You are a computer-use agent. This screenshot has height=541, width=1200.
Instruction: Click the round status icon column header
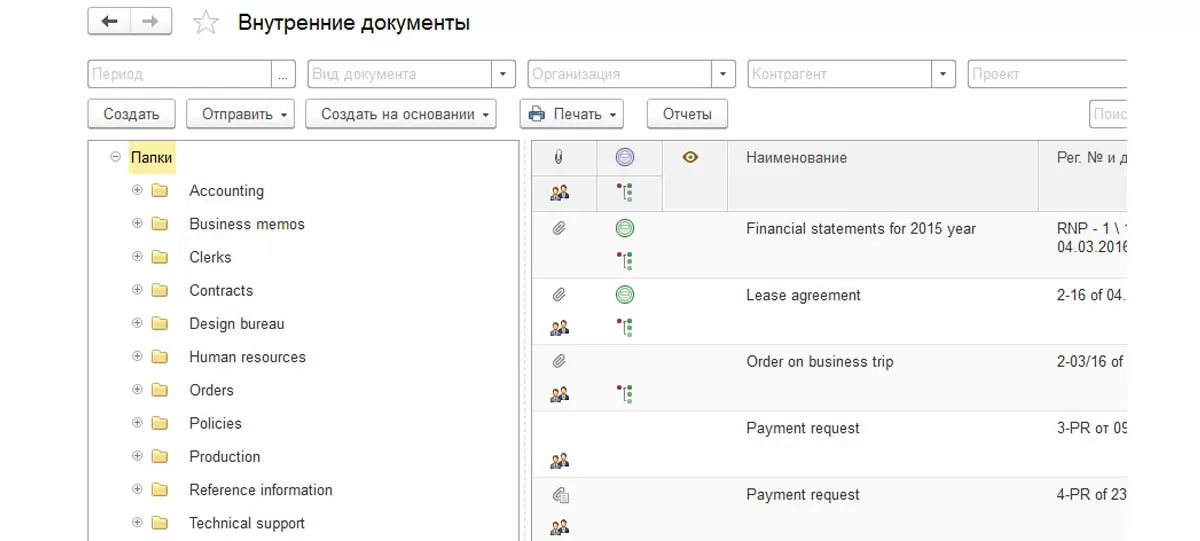tap(625, 157)
